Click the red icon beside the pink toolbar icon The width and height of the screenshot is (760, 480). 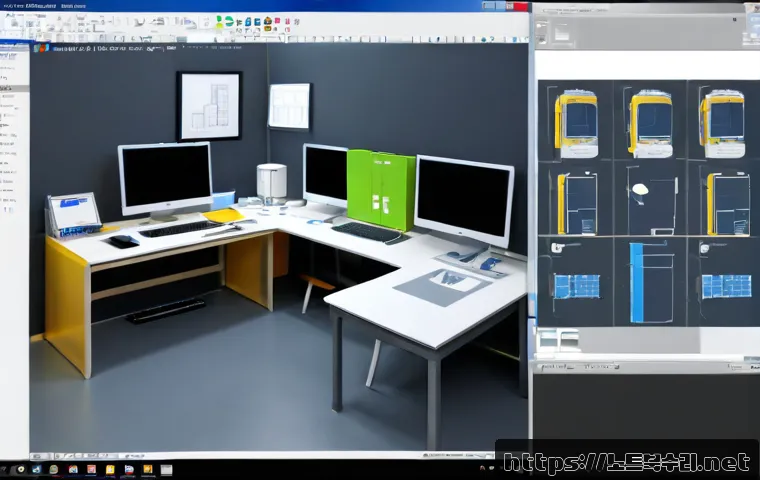point(287,21)
